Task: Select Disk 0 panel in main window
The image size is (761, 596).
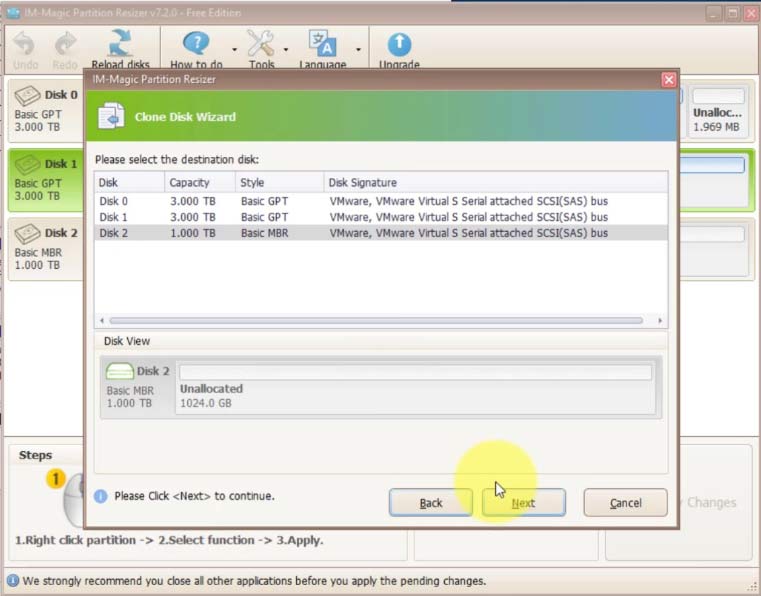Action: (x=46, y=111)
